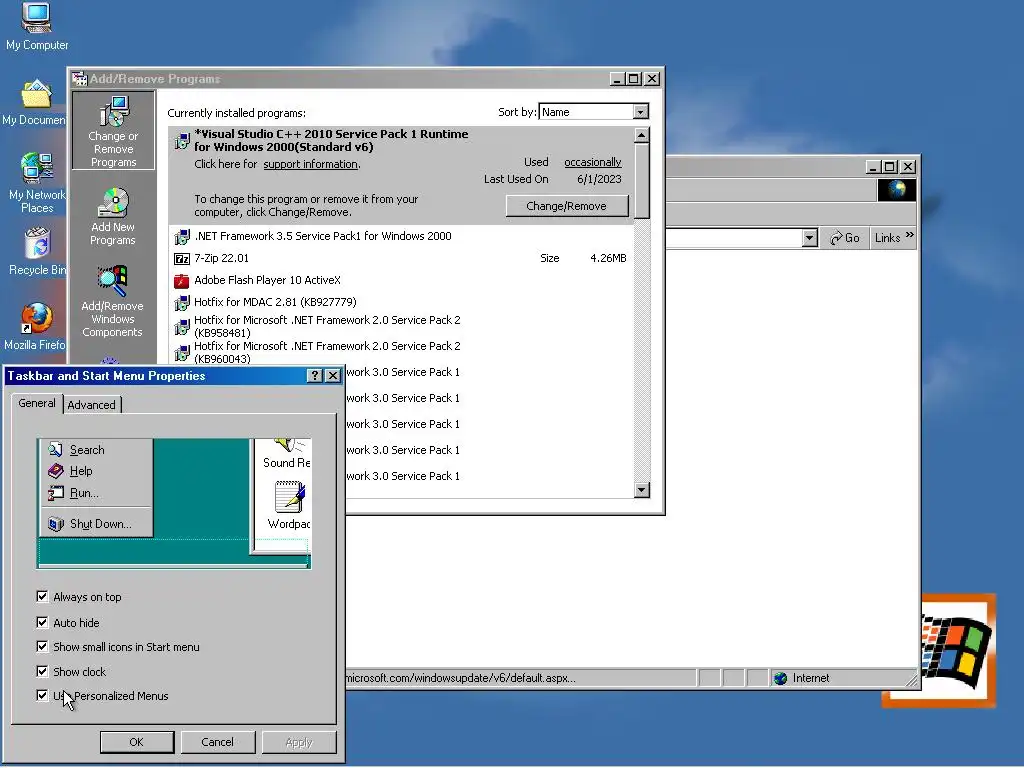This screenshot has width=1024, height=768.
Task: Click the 7-Zip 22.01 program icon
Action: pyautogui.click(x=182, y=259)
